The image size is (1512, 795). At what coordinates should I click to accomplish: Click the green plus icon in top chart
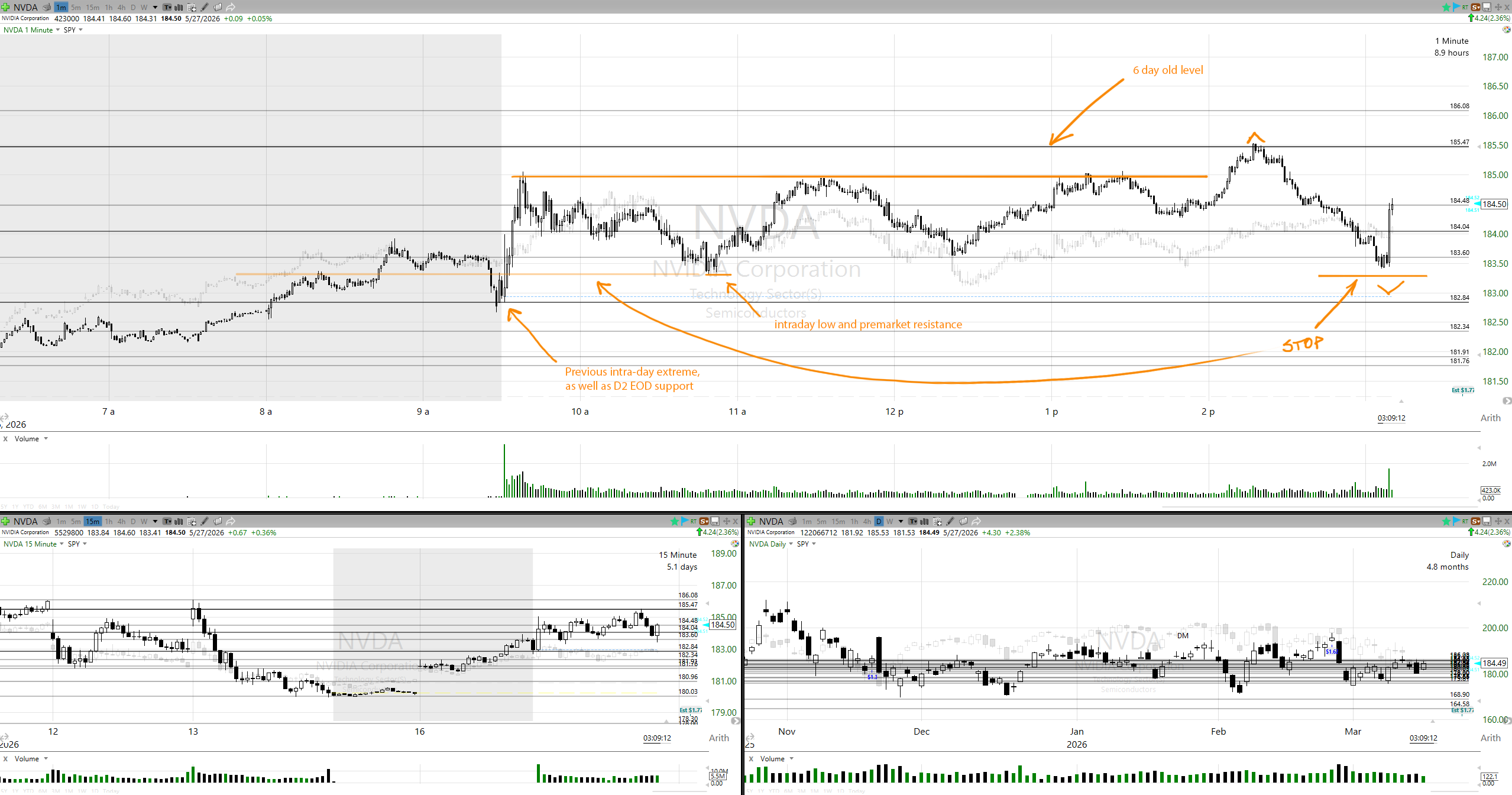point(5,7)
